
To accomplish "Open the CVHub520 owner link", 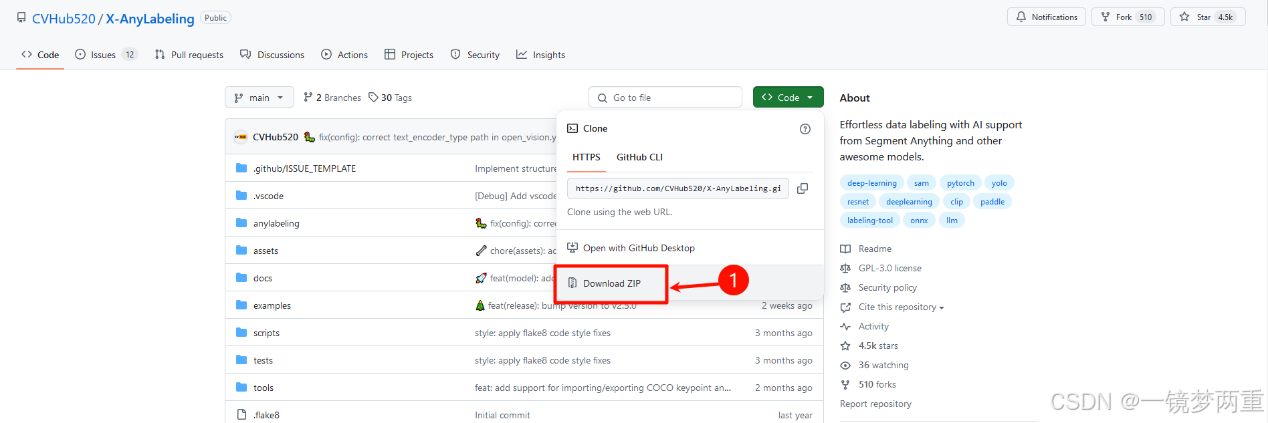I will point(62,17).
